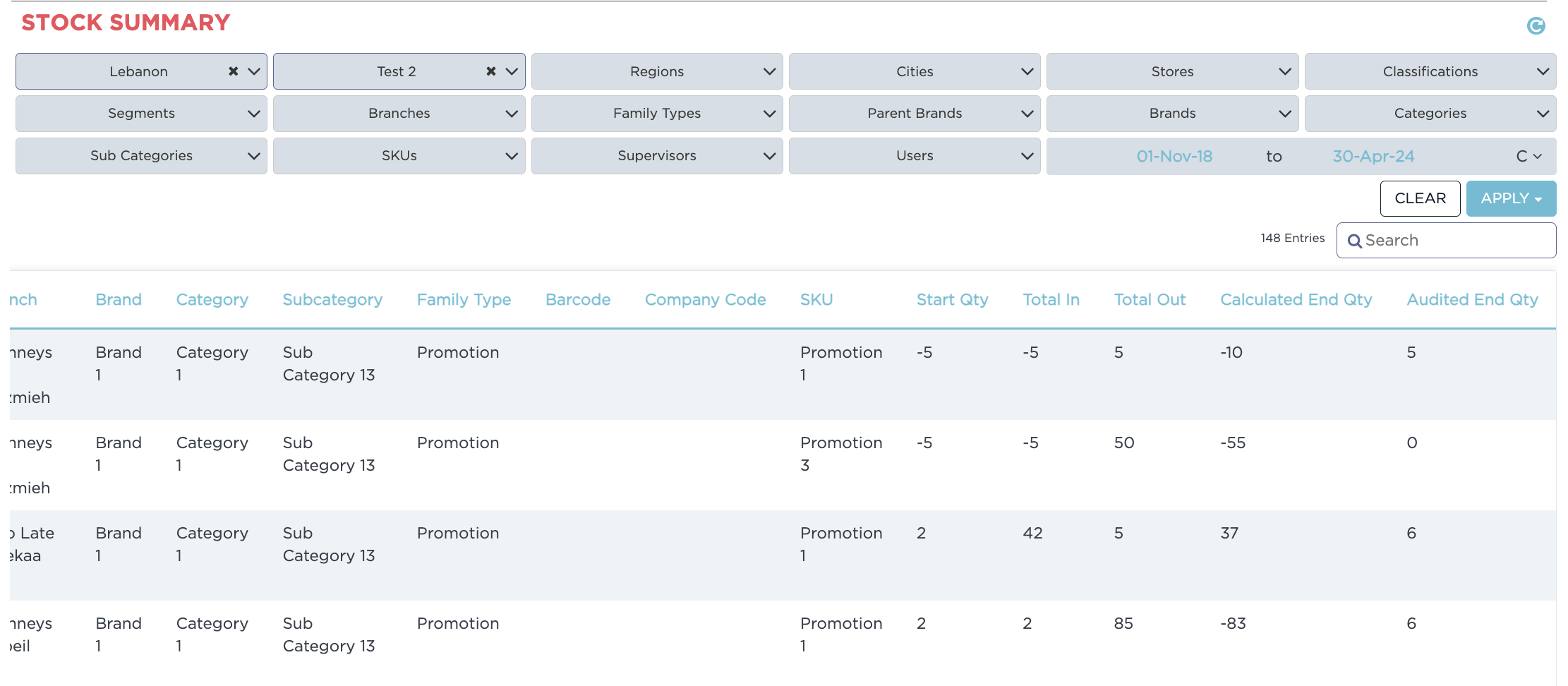
Task: Sort by the Start Qty column header
Action: tap(952, 300)
